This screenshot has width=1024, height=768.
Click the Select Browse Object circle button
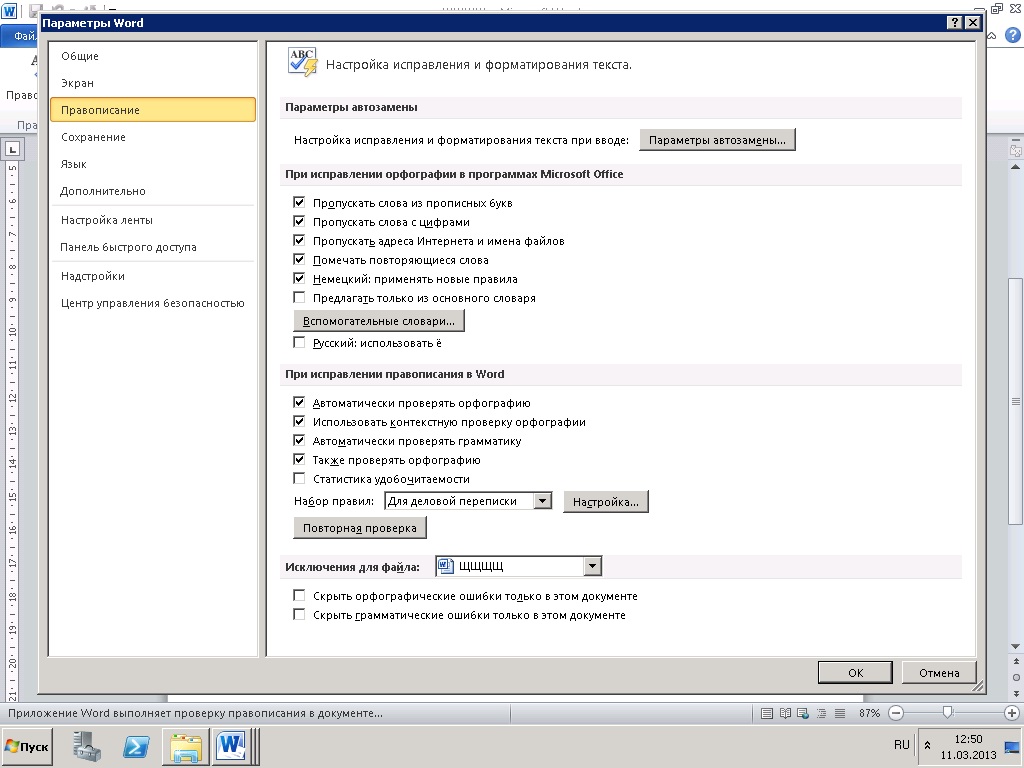(x=1016, y=677)
